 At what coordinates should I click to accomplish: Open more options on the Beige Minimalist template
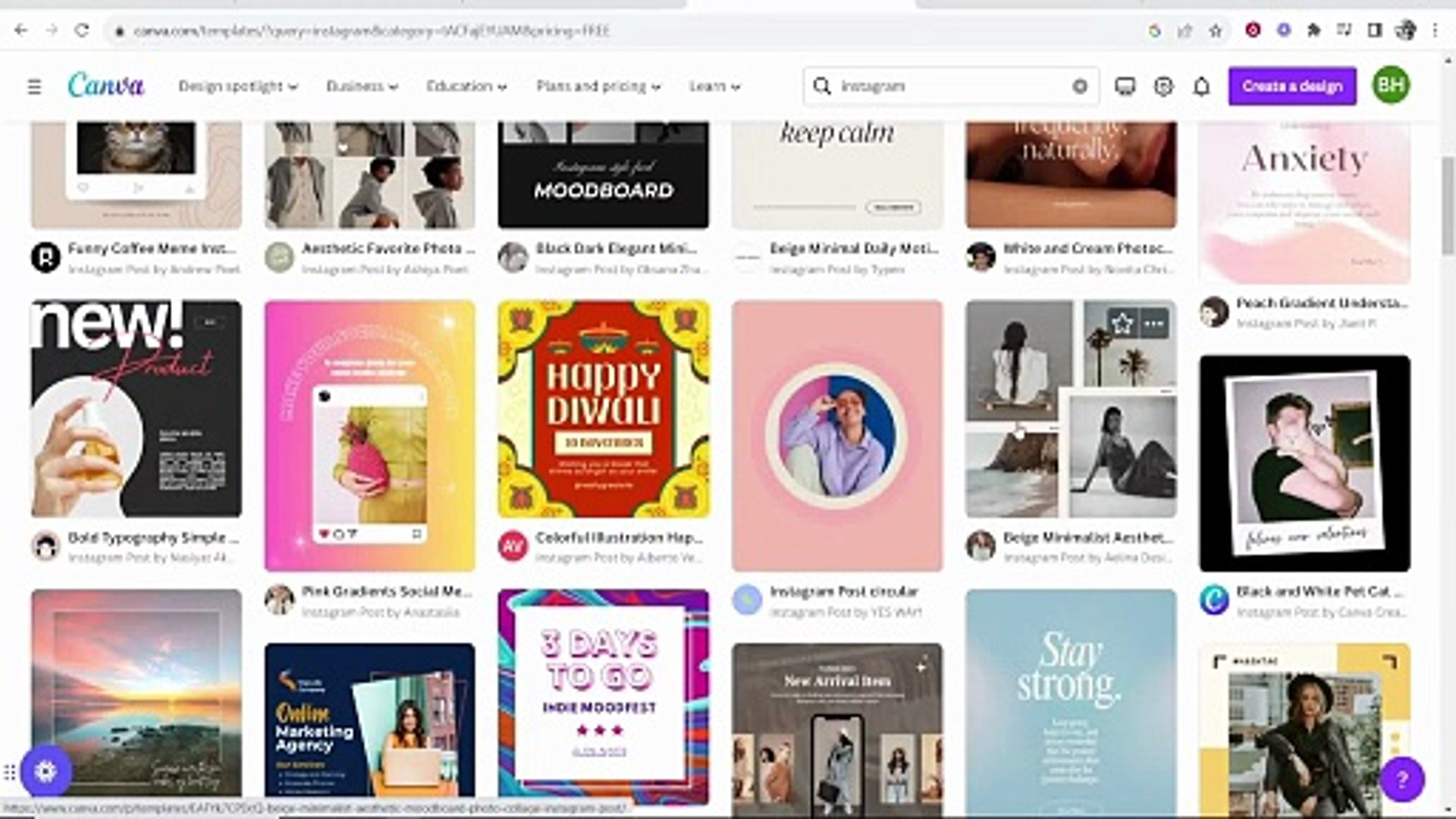point(1153,323)
